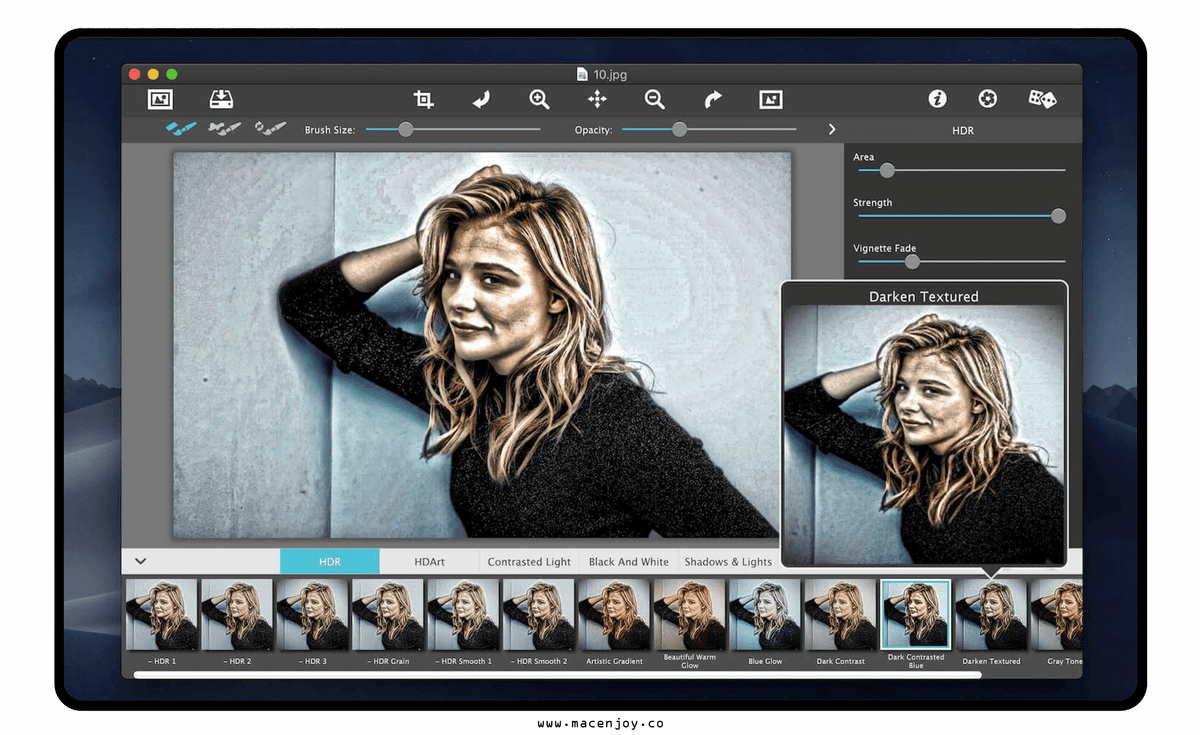This screenshot has height=735, width=1200.
Task: Collapse the presets strip with the down chevron
Action: coord(141,561)
